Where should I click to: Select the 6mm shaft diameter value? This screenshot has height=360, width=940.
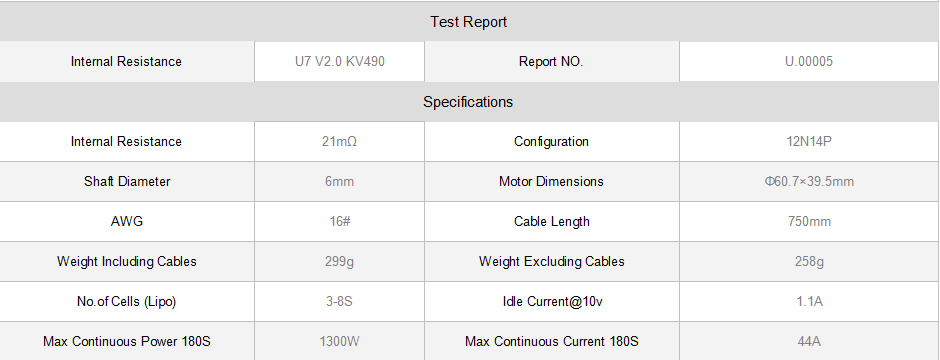coord(339,181)
